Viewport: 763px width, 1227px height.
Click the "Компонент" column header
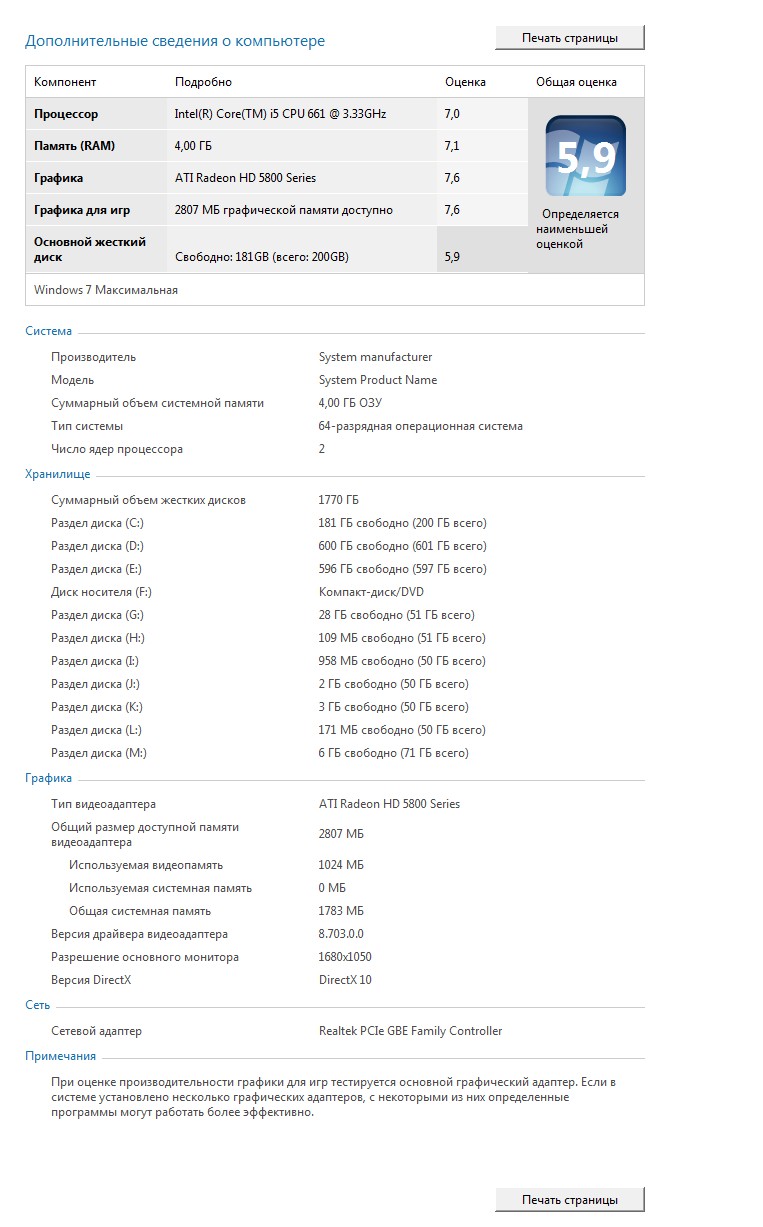pos(65,82)
